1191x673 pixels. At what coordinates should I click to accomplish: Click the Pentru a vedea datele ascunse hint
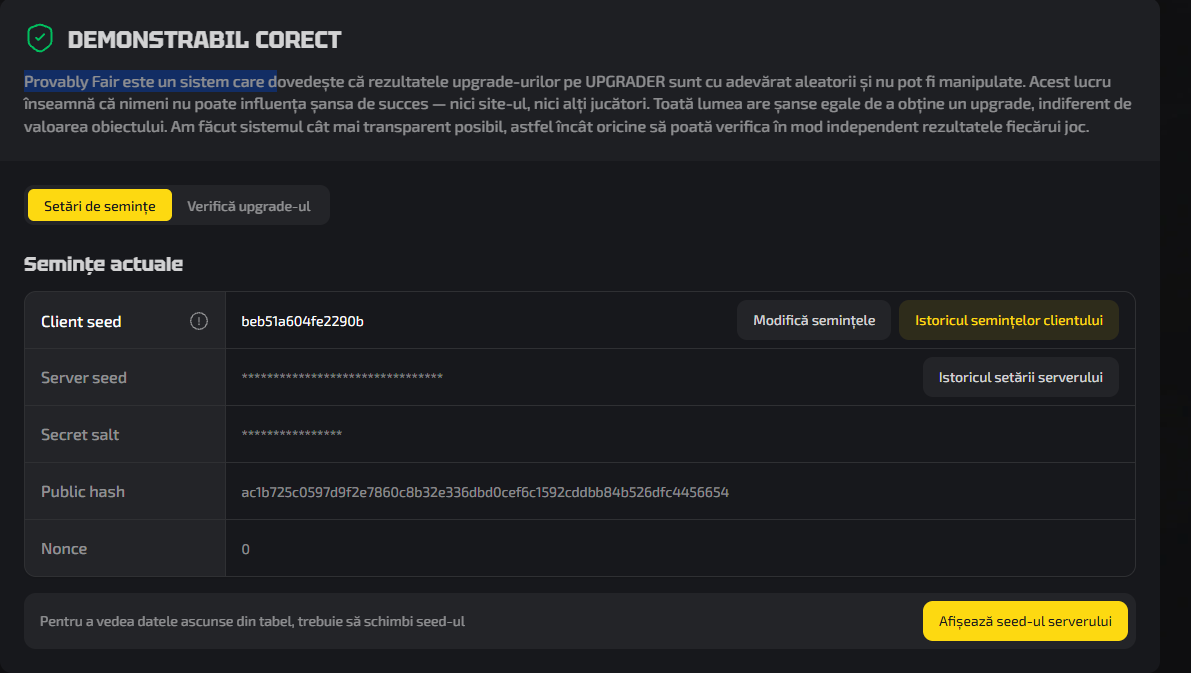(252, 621)
